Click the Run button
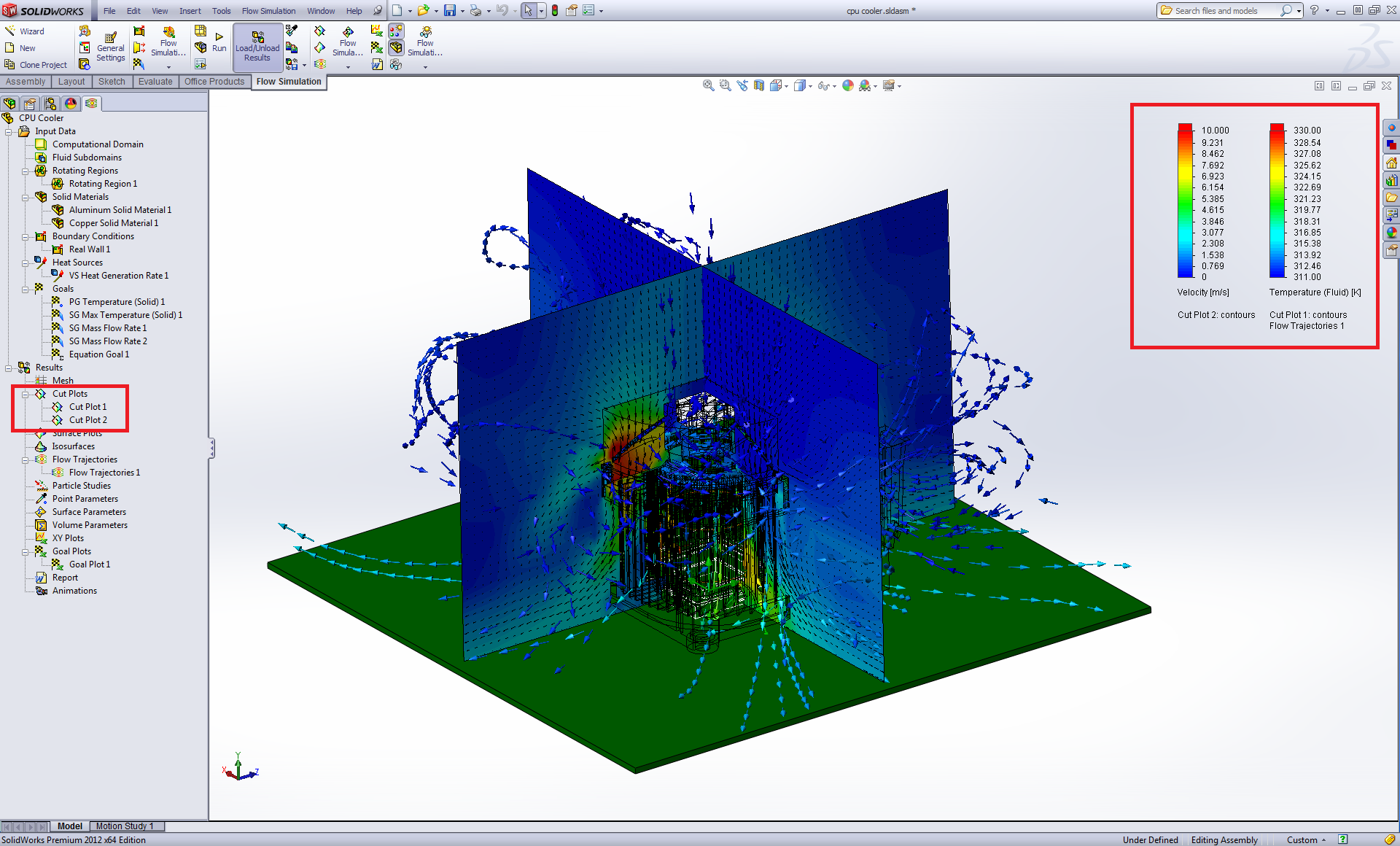Viewport: 1400px width, 846px height. point(219,42)
